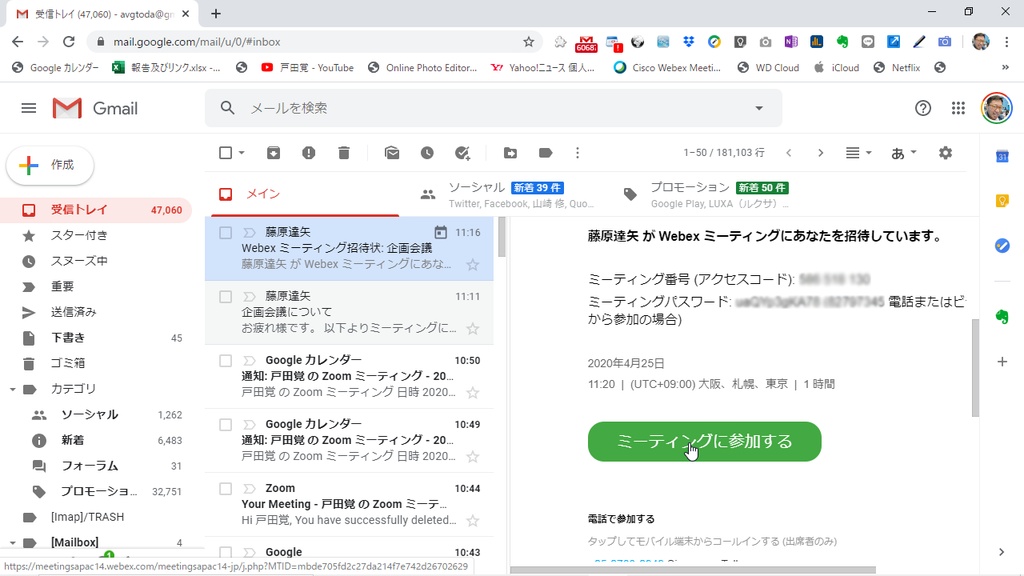The height and width of the screenshot is (576, 1024).
Task: Show search options dropdown in search bar
Action: click(x=759, y=108)
